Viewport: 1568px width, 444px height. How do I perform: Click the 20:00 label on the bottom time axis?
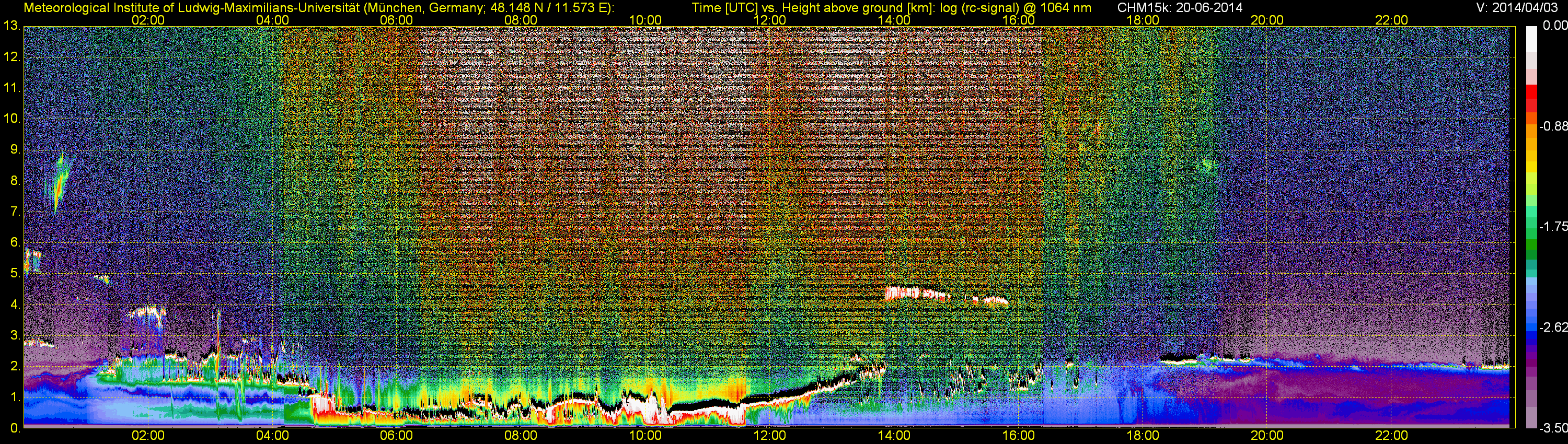[1267, 436]
